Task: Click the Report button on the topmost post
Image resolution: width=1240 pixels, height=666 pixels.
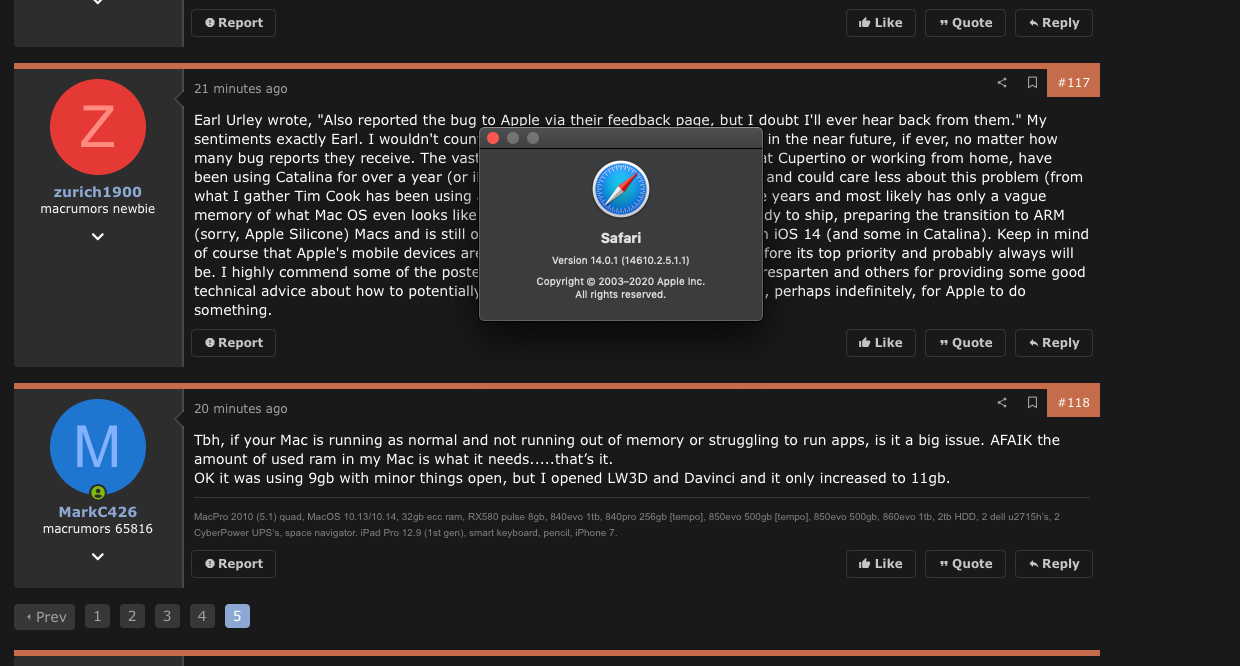Action: pyautogui.click(x=233, y=23)
